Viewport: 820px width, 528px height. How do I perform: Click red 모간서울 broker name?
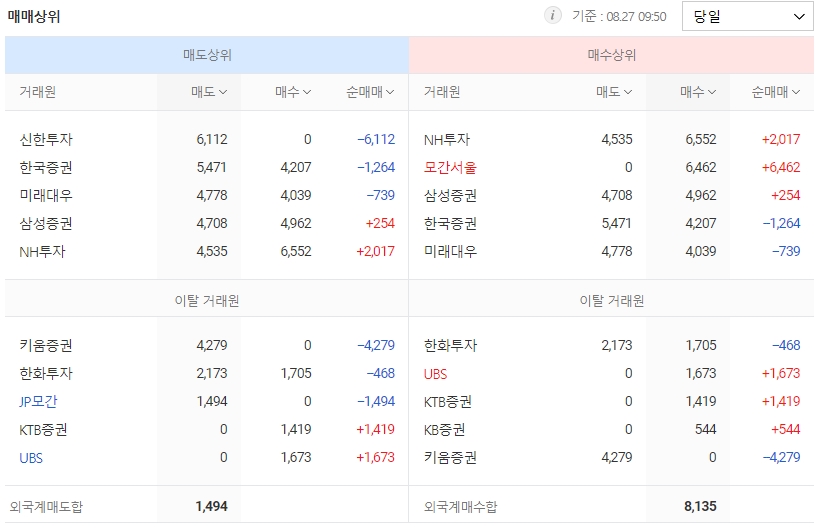click(450, 167)
